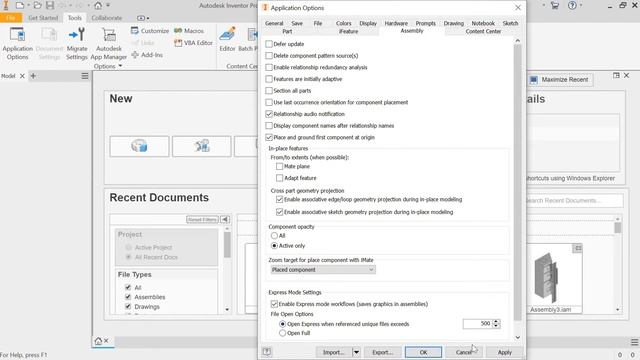
Task: Click the Open folder icon in quick access toolbar
Action: (x=37, y=6)
